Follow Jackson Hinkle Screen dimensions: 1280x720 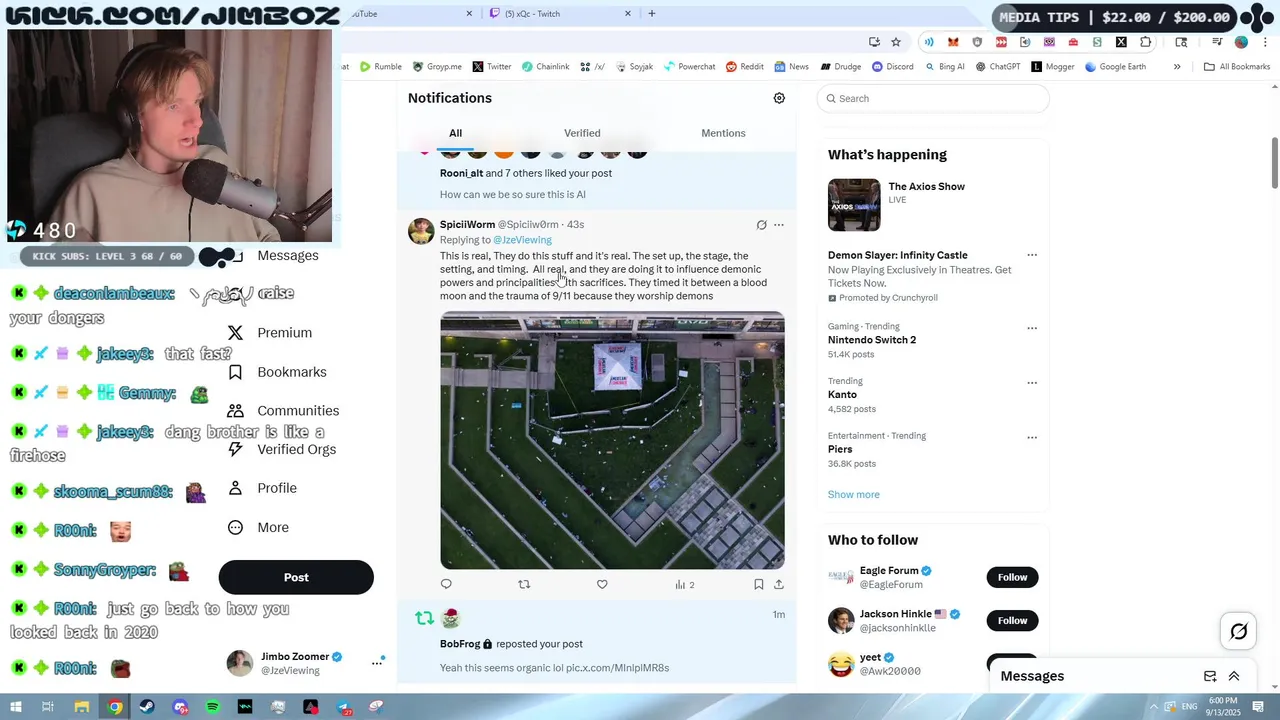coord(1012,620)
